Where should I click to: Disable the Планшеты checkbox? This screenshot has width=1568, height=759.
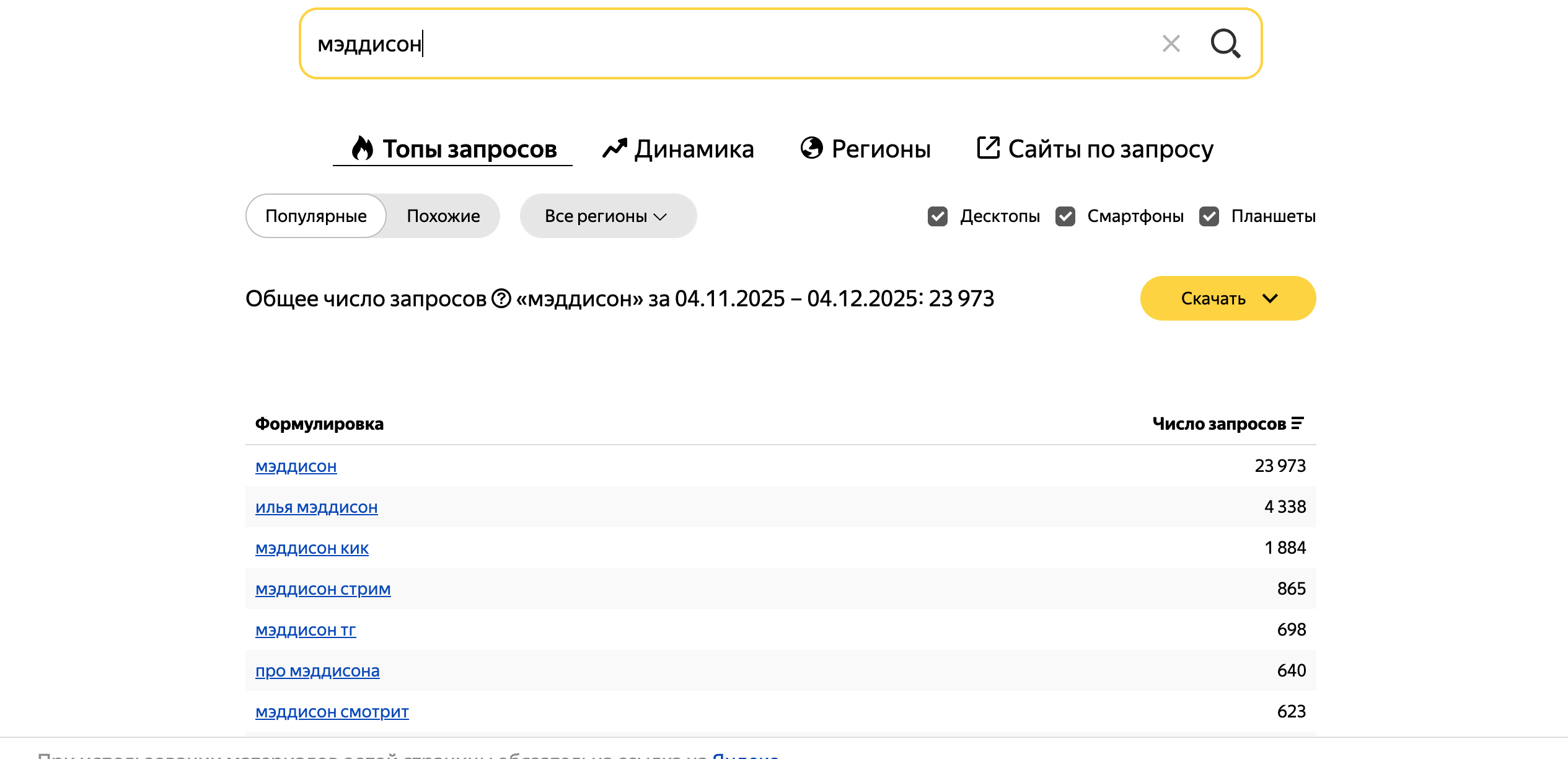click(1209, 216)
